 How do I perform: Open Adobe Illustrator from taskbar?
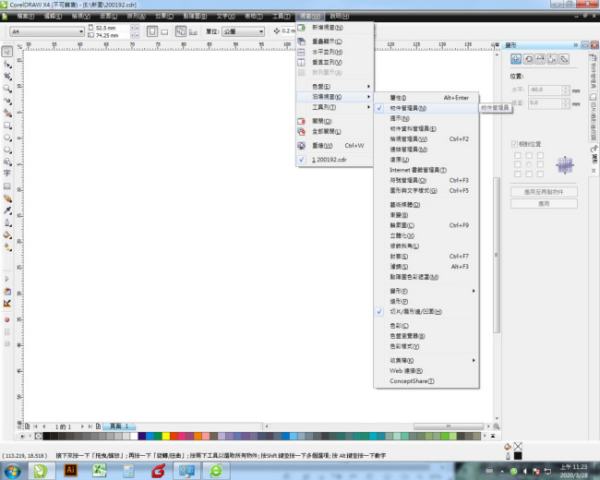coord(70,470)
